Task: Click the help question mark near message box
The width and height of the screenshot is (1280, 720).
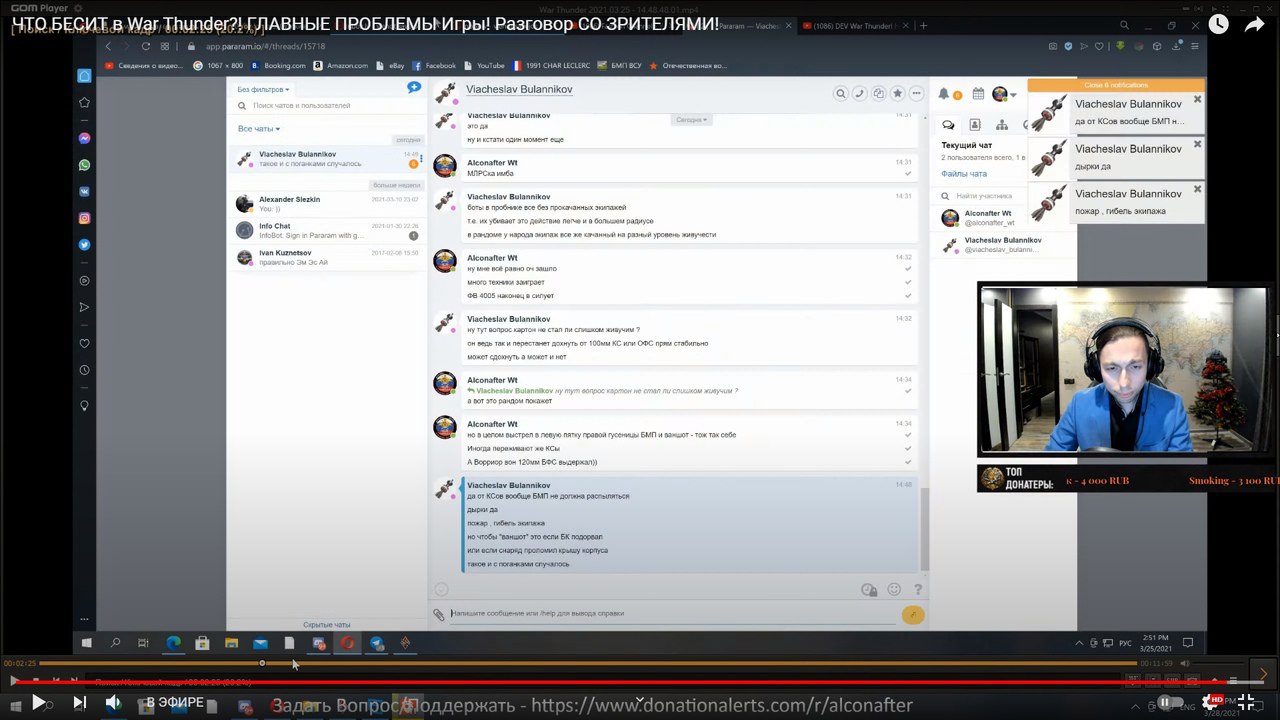Action: 918,590
